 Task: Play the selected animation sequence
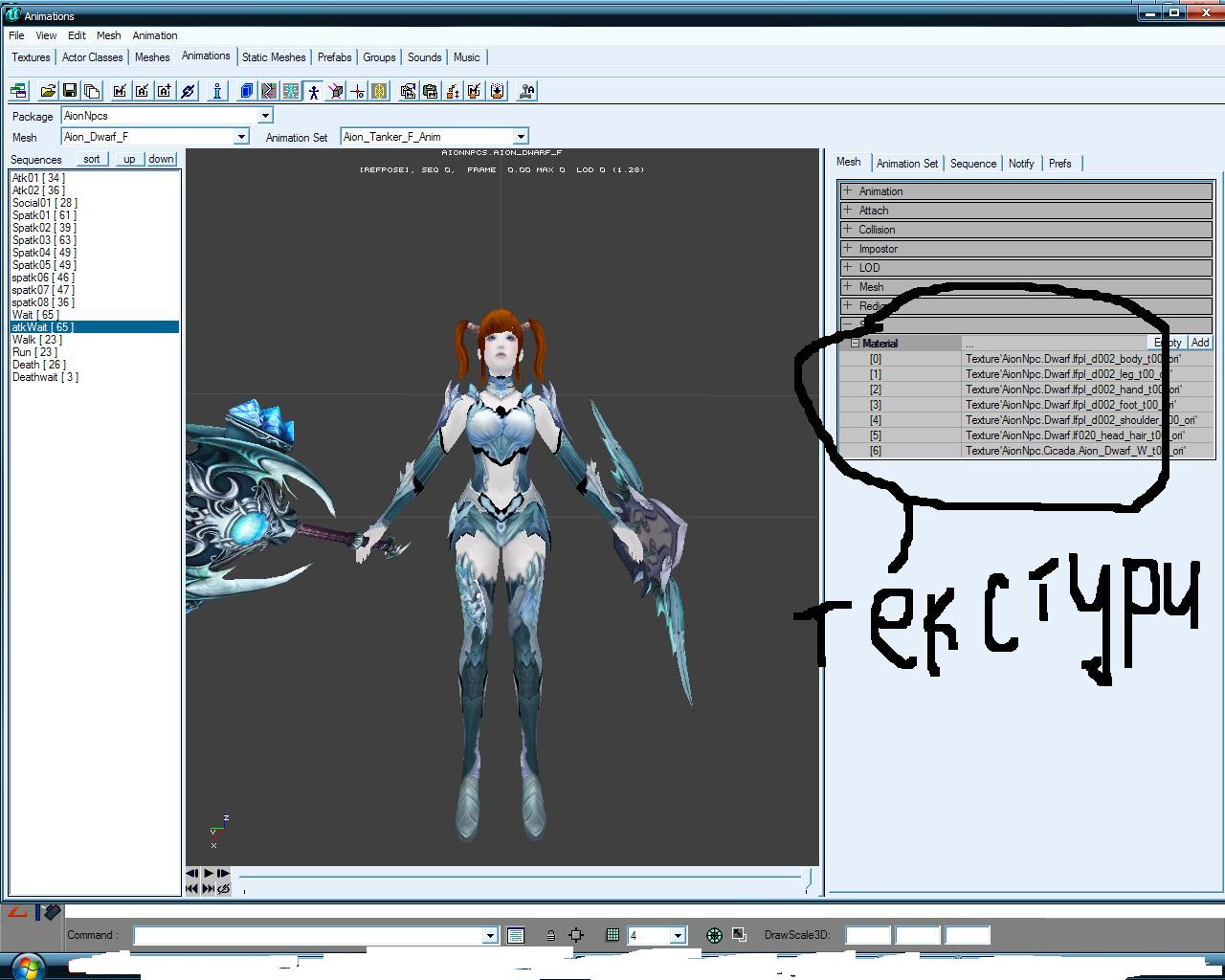coord(208,873)
